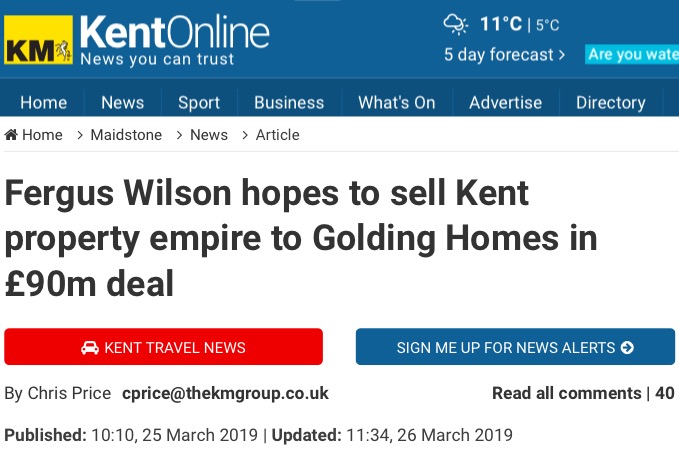Screen dimensions: 679x462
Task: Email cprice@thekmgroup.co.uk
Action: pyautogui.click(x=225, y=394)
